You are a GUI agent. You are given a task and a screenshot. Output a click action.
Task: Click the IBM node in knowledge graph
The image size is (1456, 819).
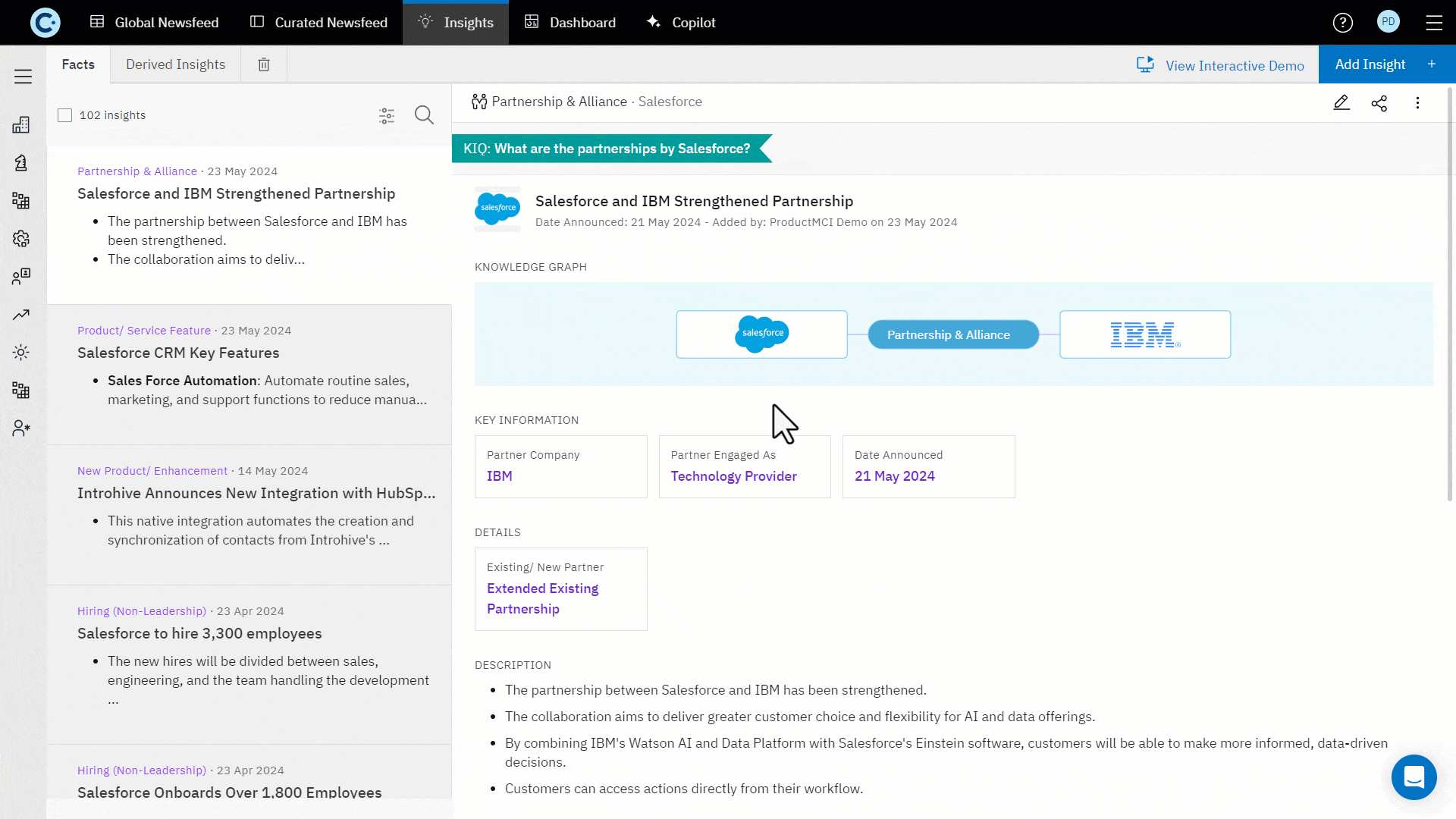[1145, 334]
